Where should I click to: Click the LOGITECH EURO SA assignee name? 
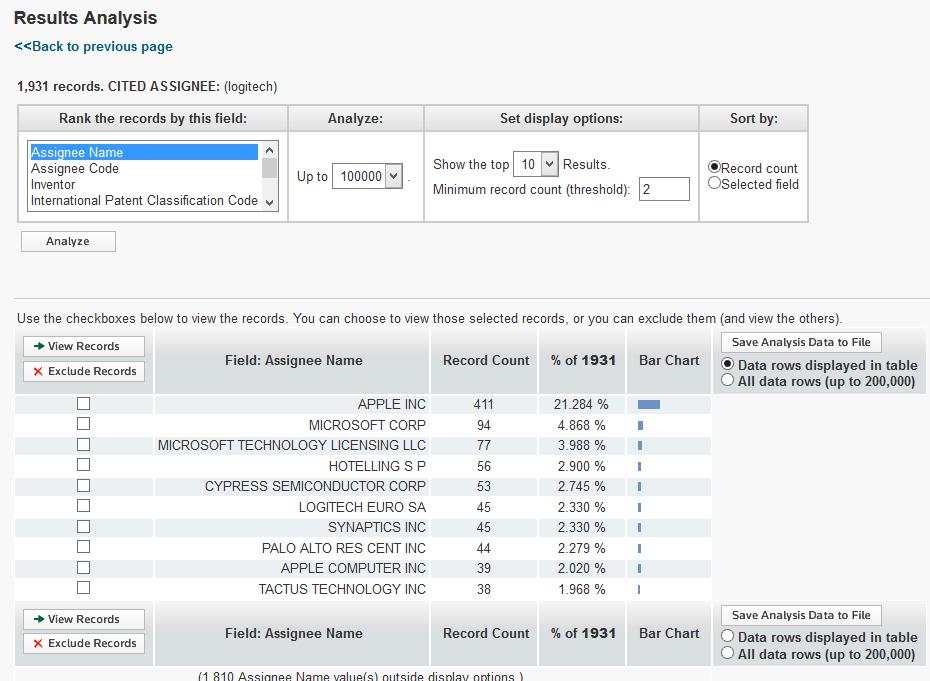tap(362, 507)
